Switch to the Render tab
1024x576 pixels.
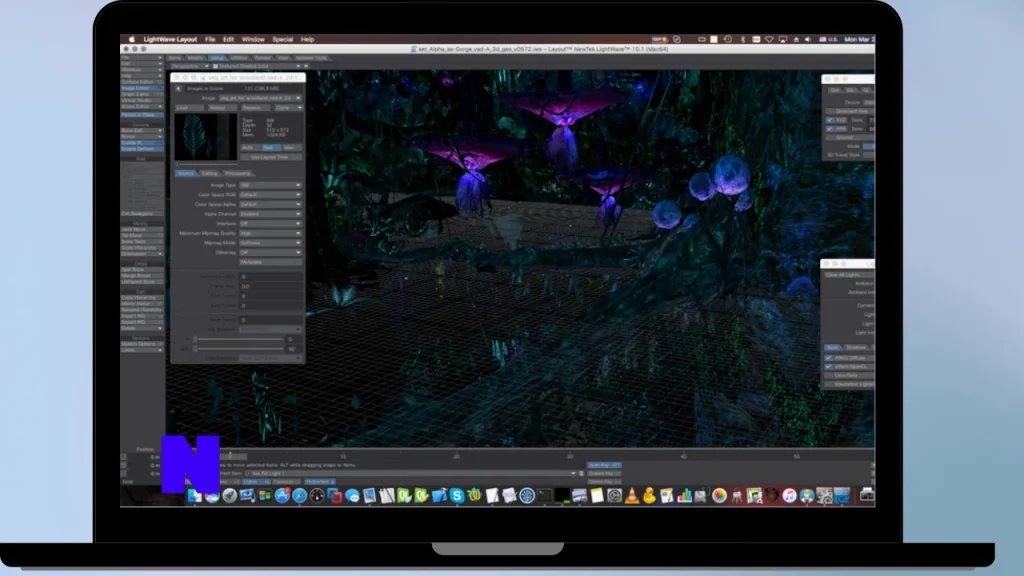(x=262, y=57)
